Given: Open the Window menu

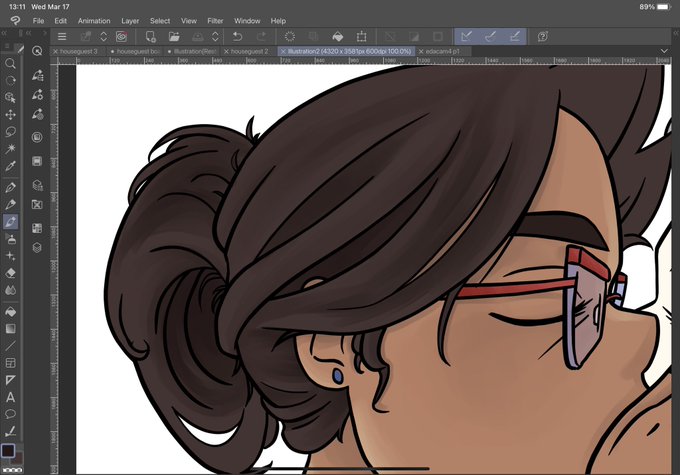Looking at the screenshot, I should click(x=247, y=21).
